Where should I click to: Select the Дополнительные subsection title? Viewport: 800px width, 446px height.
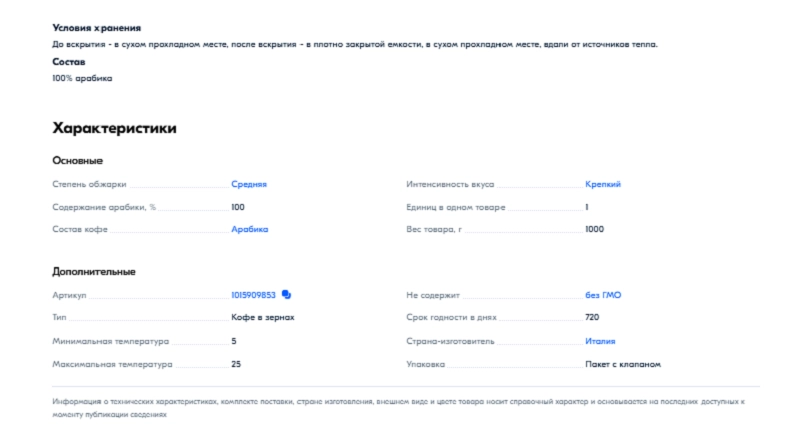[x=93, y=271]
